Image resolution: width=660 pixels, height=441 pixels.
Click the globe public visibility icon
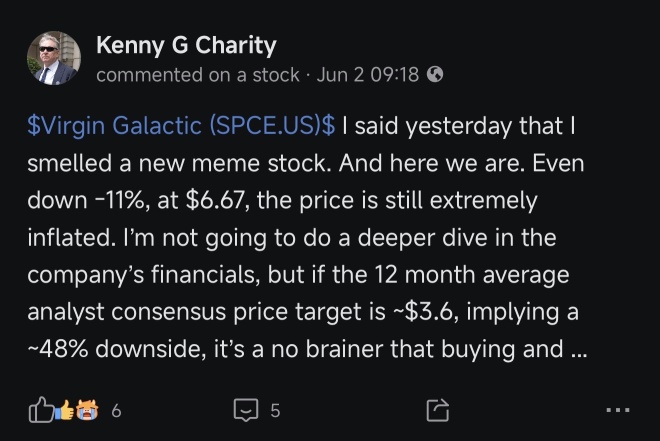pos(435,74)
